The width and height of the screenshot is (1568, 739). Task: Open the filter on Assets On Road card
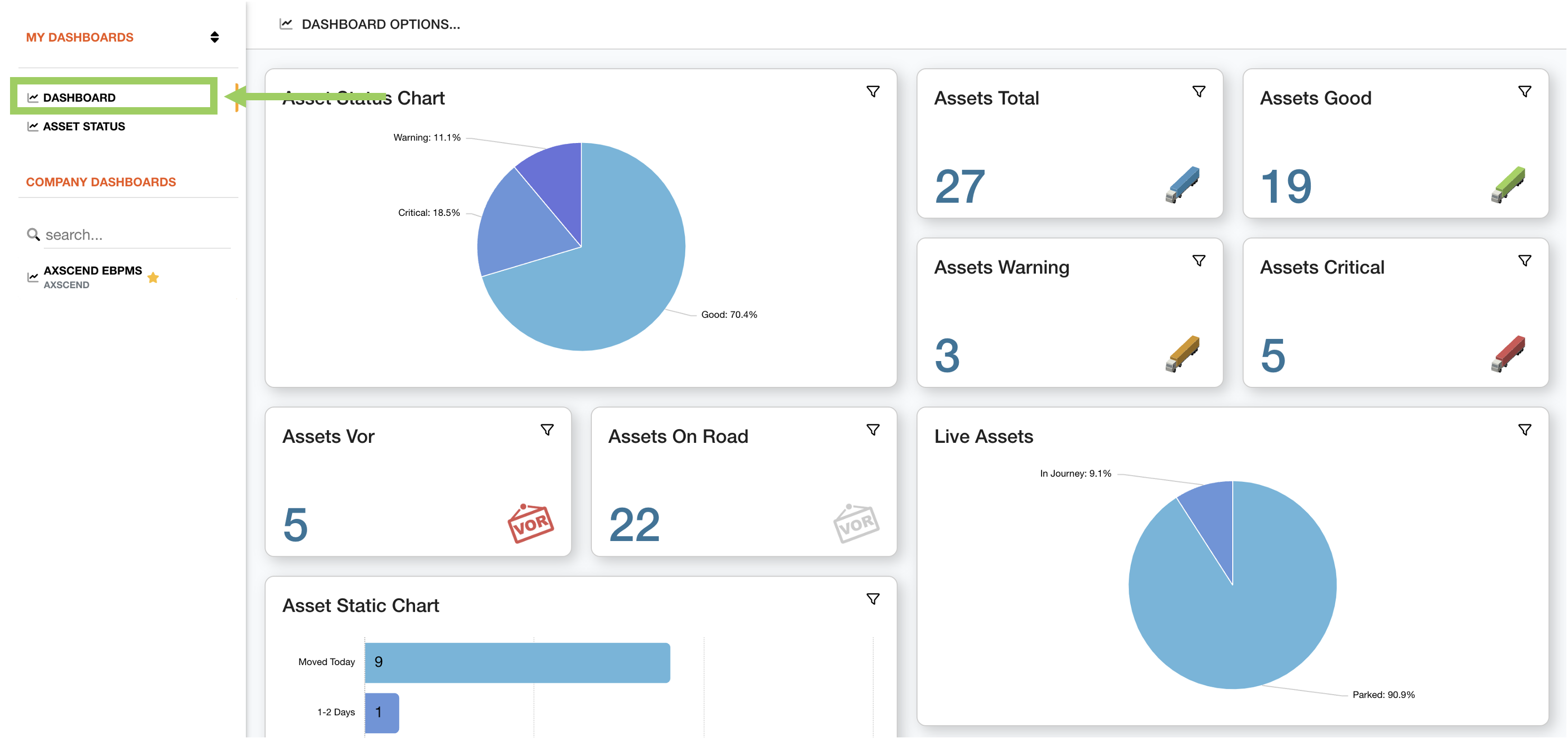(873, 429)
